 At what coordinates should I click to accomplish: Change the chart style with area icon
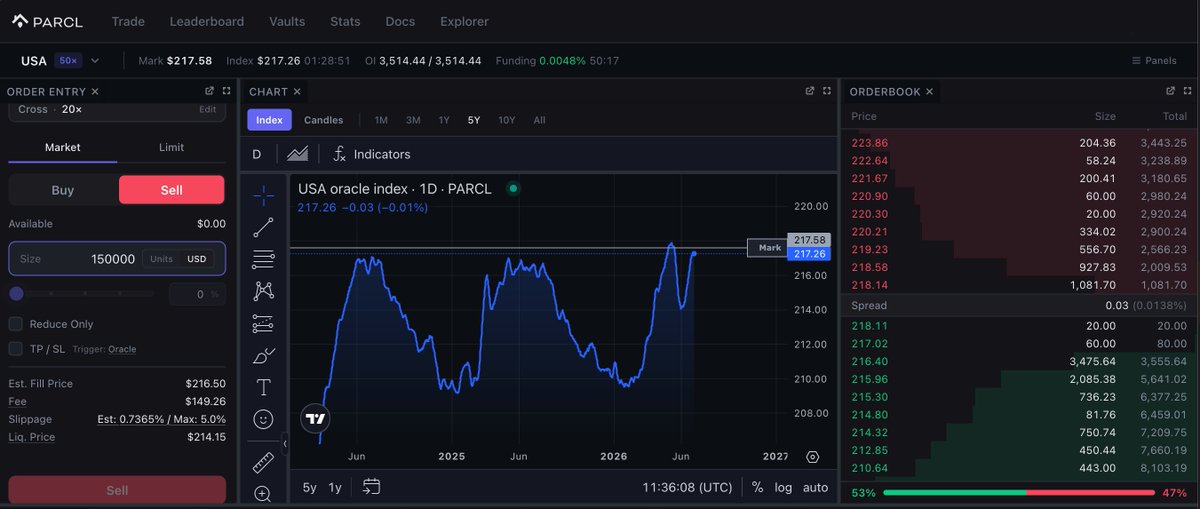(x=297, y=154)
